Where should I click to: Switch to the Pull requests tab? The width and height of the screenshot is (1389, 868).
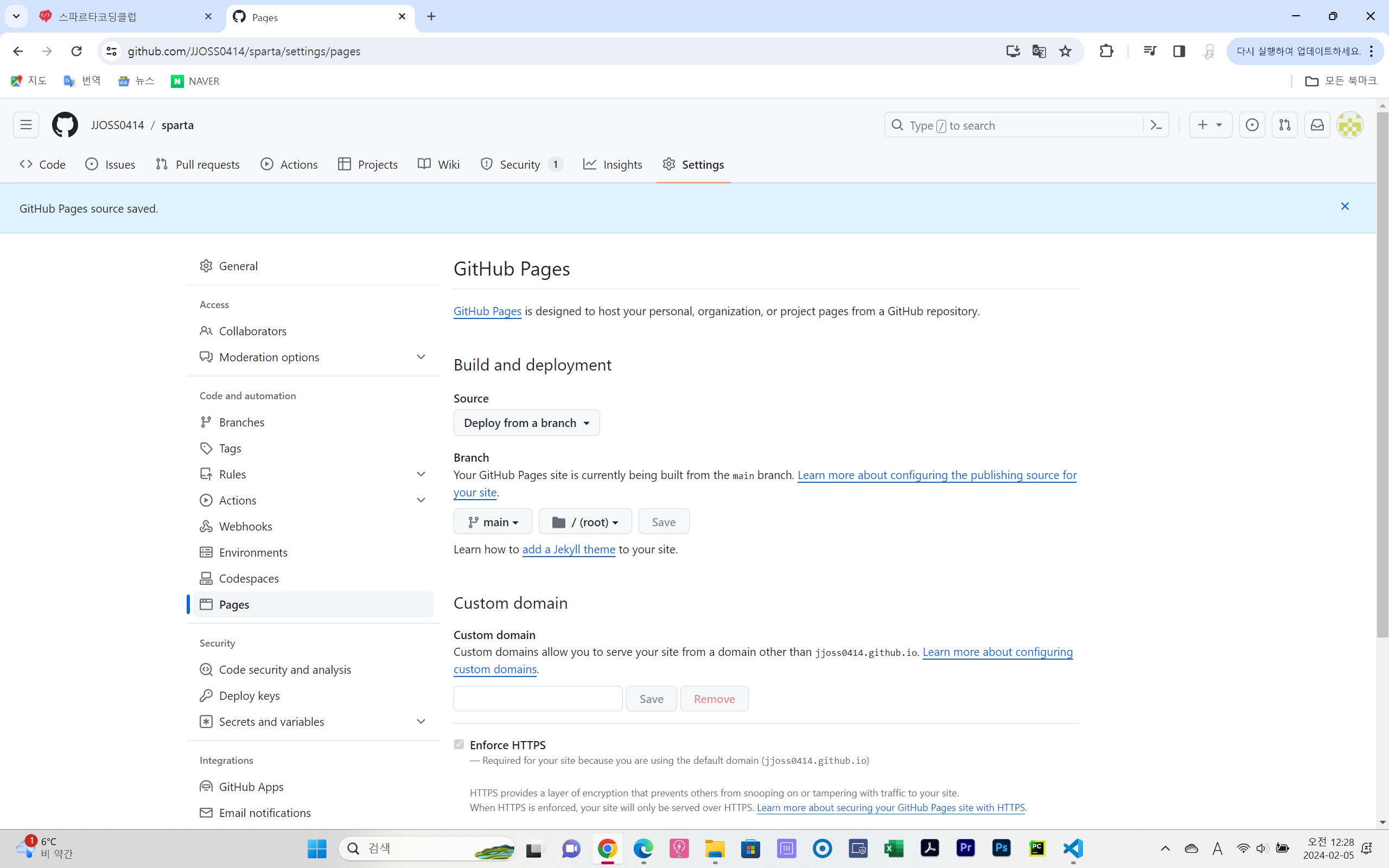197,164
